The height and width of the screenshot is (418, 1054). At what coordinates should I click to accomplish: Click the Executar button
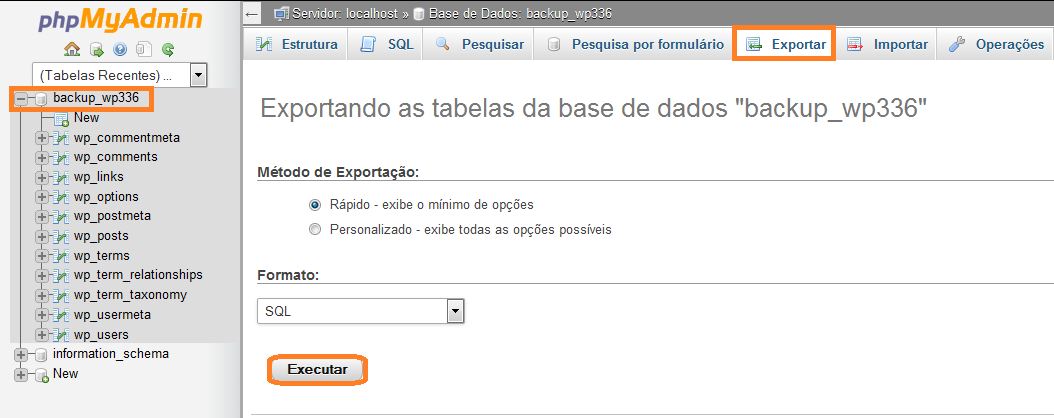point(317,370)
